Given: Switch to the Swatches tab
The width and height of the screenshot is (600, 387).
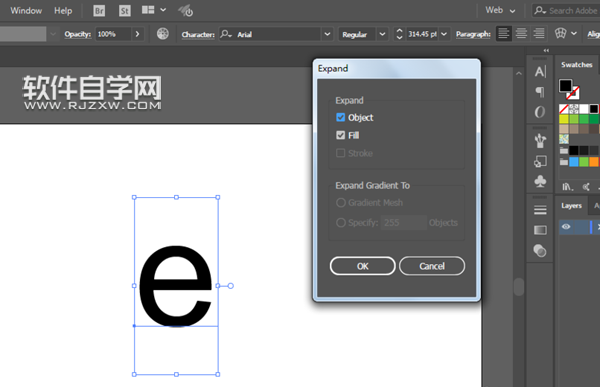Looking at the screenshot, I should click(x=577, y=65).
